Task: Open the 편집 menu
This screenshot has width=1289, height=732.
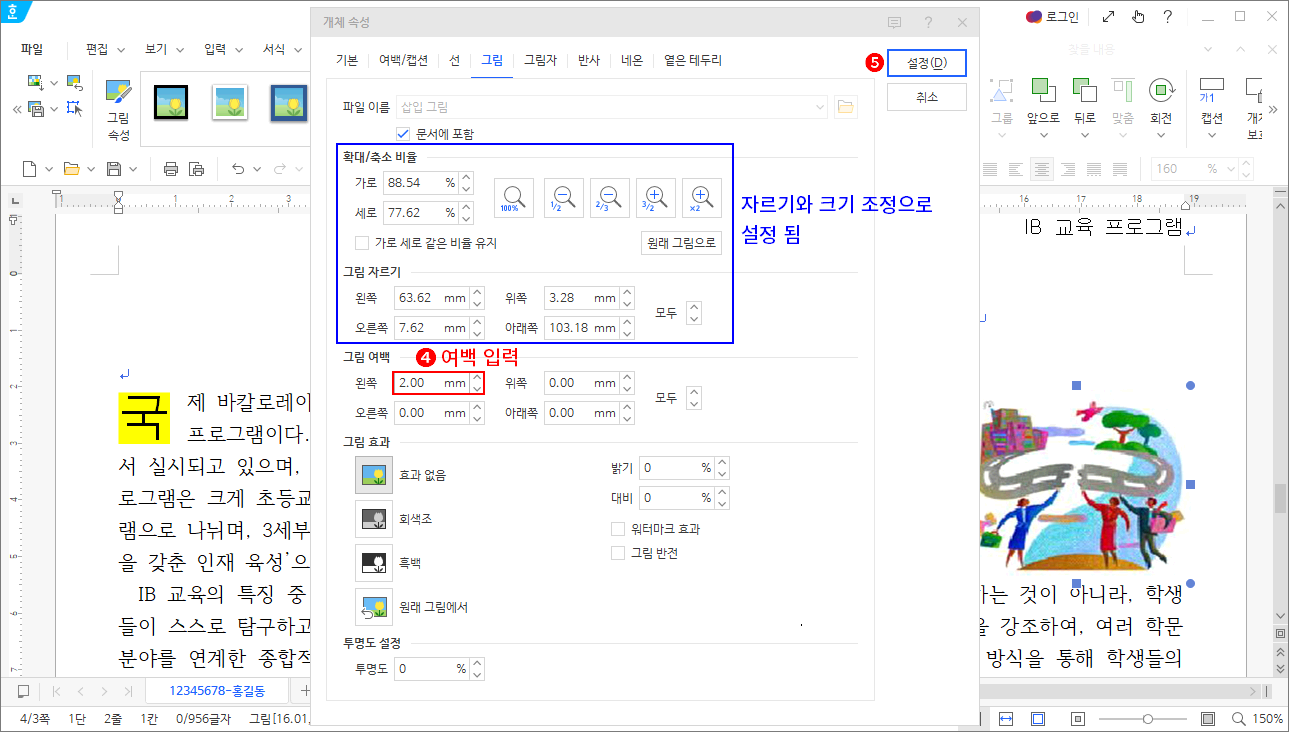Action: click(x=99, y=48)
